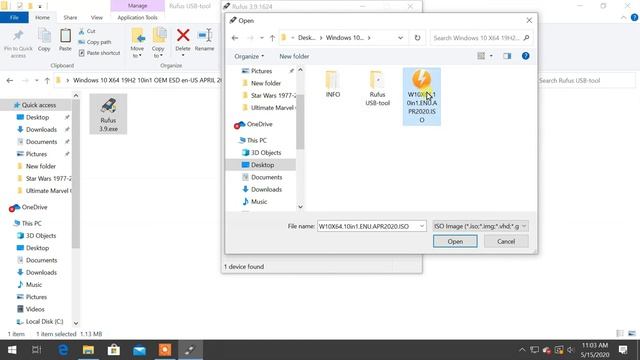Click Search Rufus USB-tool box in Explorer
The image size is (640, 360).
(x=586, y=81)
